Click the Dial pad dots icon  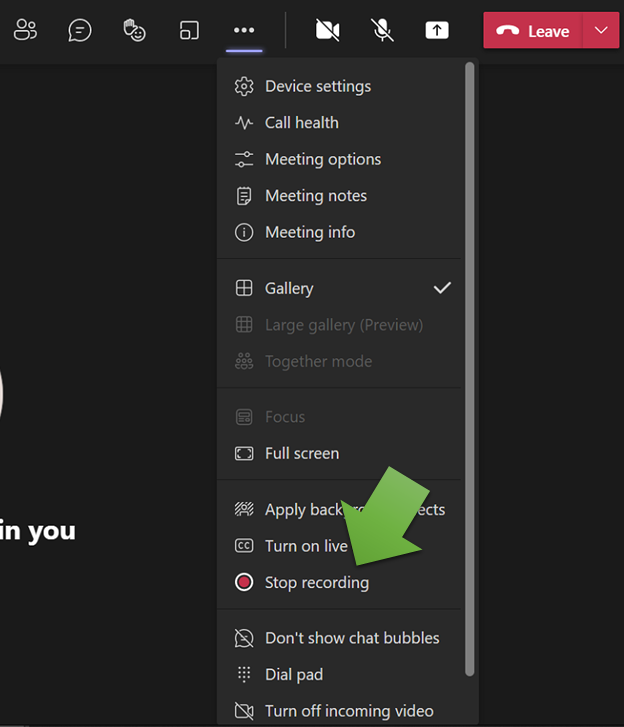tap(244, 674)
